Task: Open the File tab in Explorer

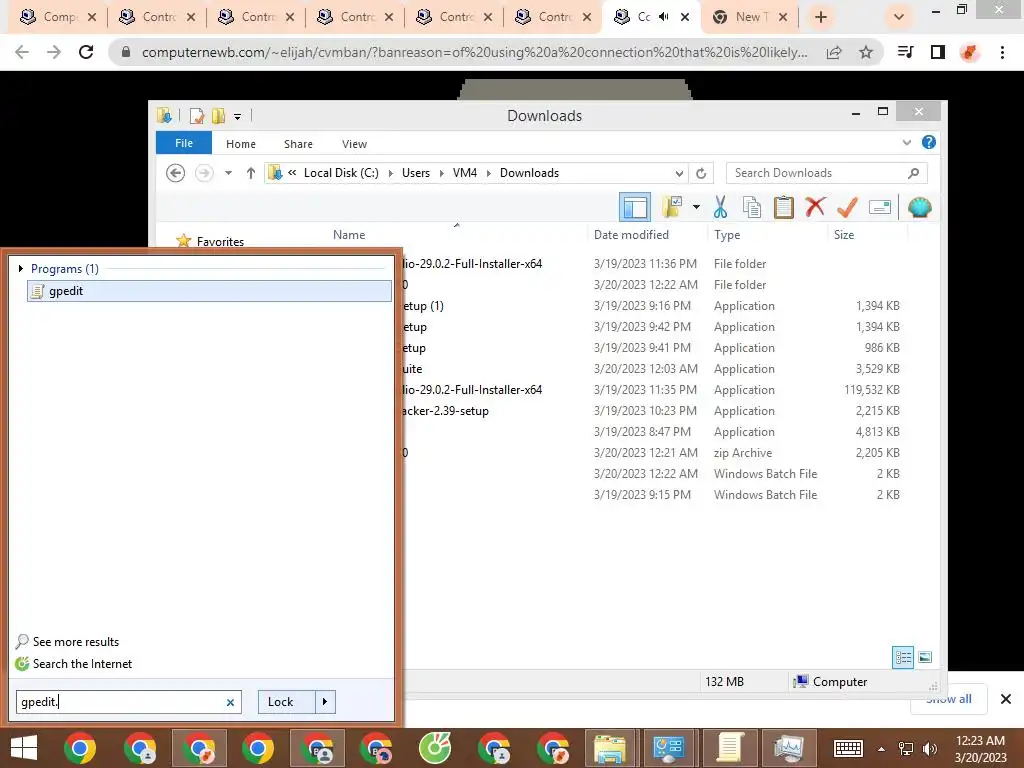Action: [184, 143]
